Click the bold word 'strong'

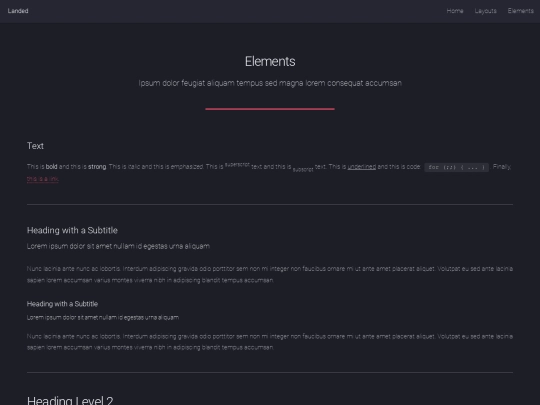[97, 167]
